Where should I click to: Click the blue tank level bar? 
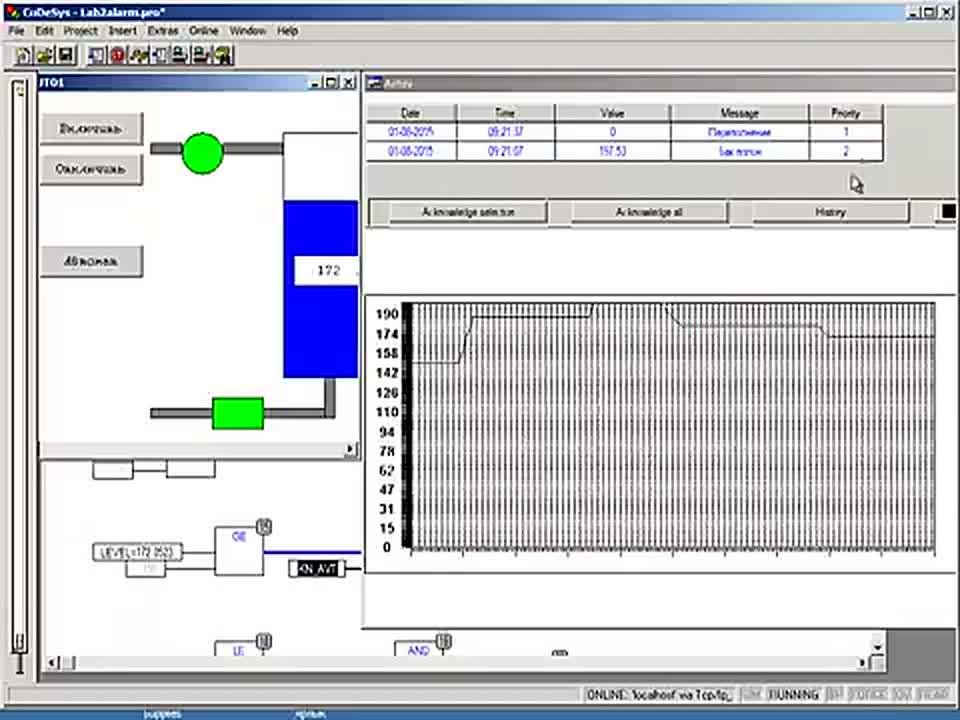321,289
